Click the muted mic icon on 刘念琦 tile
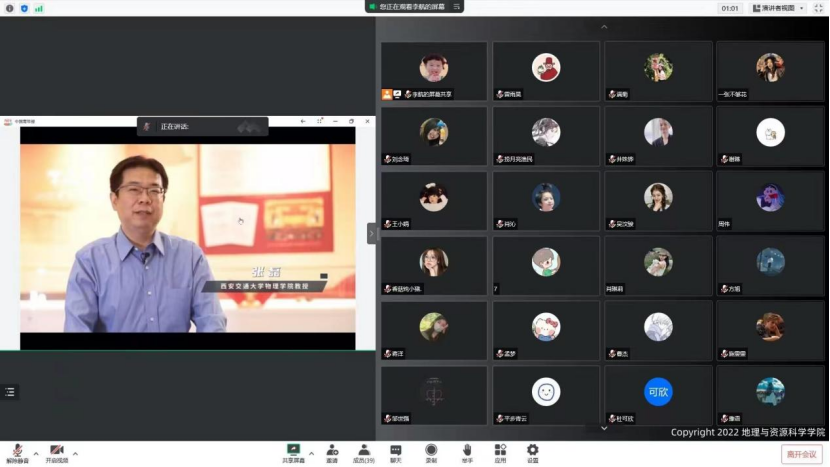This screenshot has height=467, width=830. tap(388, 159)
